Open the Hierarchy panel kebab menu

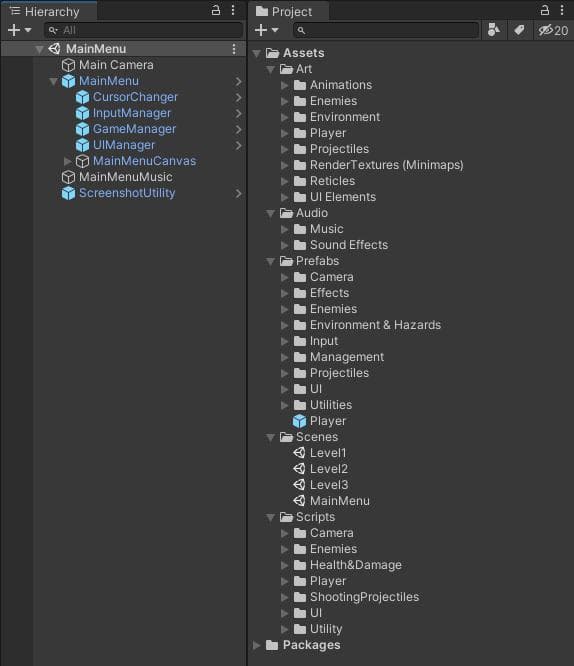click(233, 10)
